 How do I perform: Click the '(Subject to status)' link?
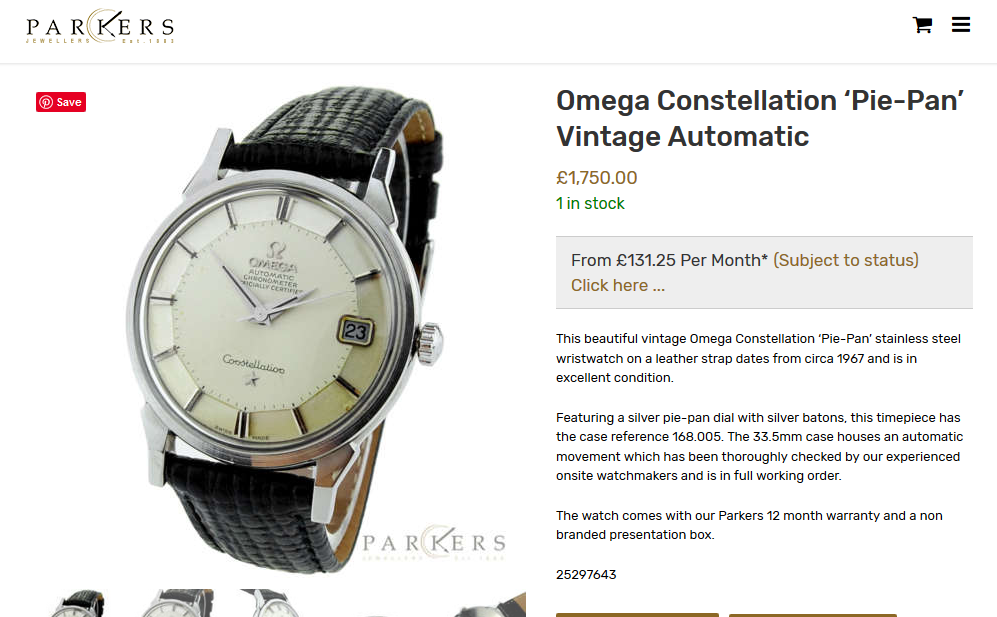(x=846, y=260)
